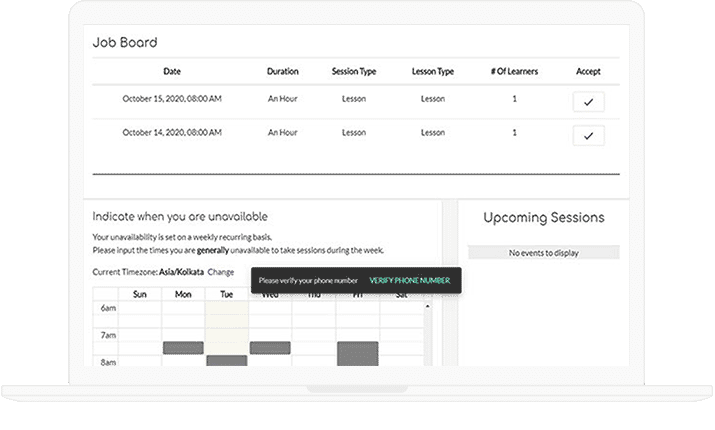Click the Sun day column header
Viewport: 715px width, 430px height.
(140, 294)
